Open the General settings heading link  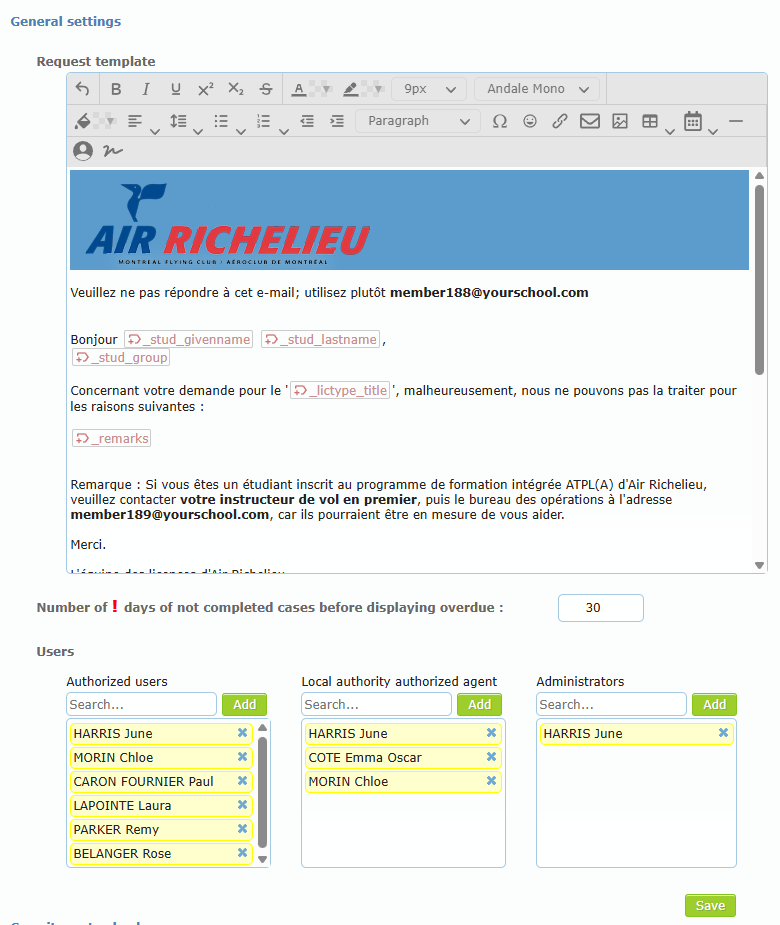click(x=65, y=21)
